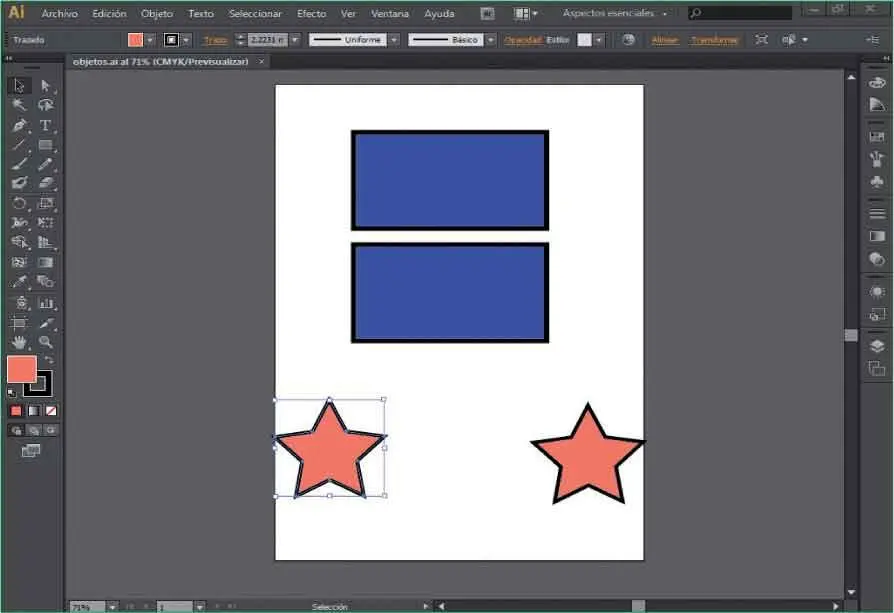Image resolution: width=894 pixels, height=613 pixels.
Task: Select the Line Segment tool
Action: 19,145
